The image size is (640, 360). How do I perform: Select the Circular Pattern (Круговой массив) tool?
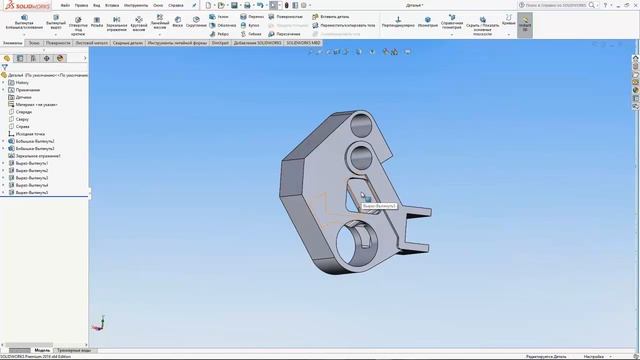click(139, 24)
